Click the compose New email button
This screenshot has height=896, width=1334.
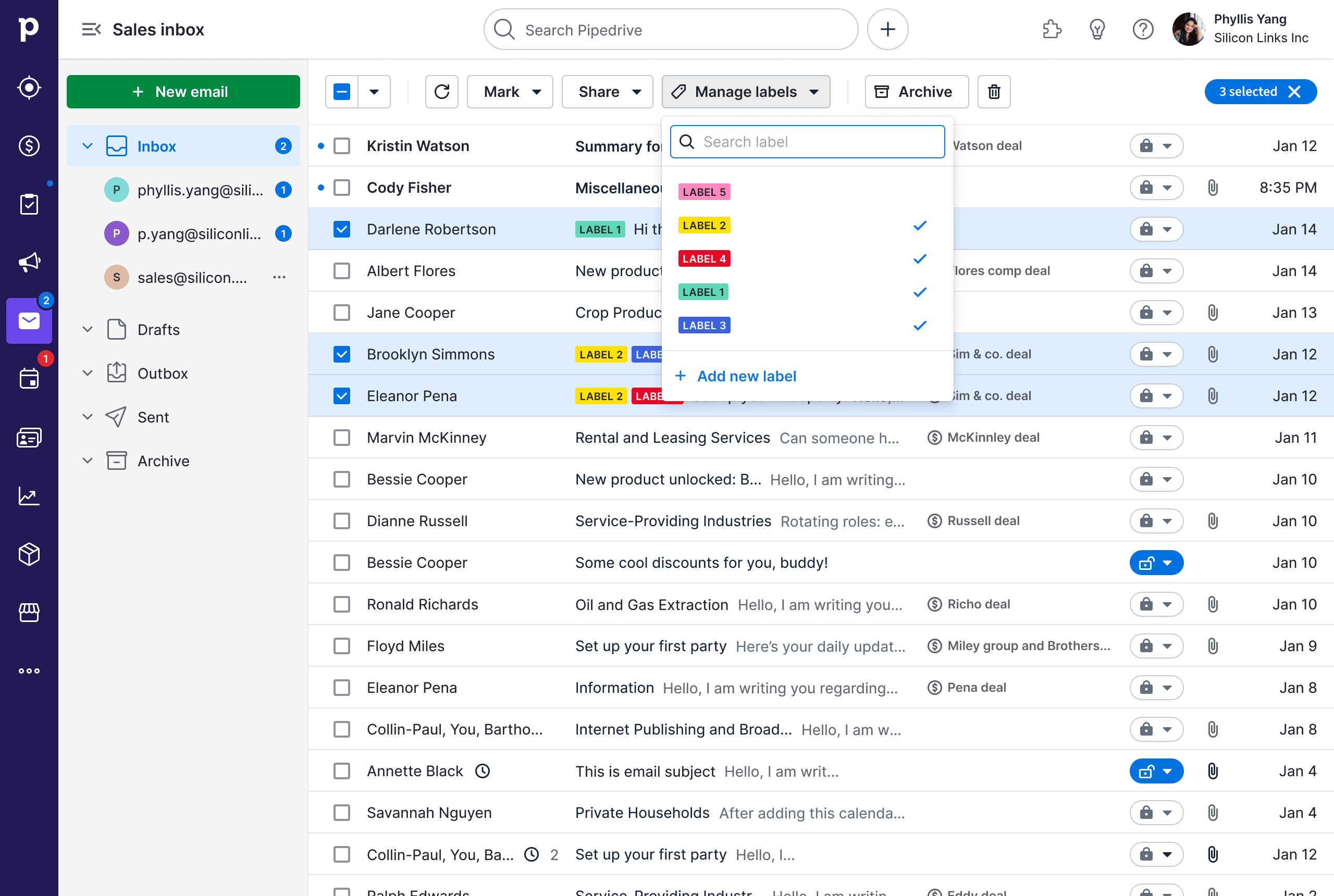point(183,91)
